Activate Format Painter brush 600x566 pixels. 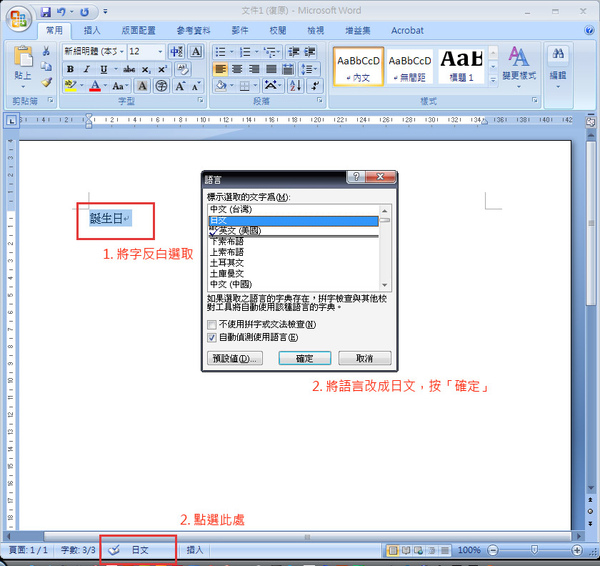46,82
